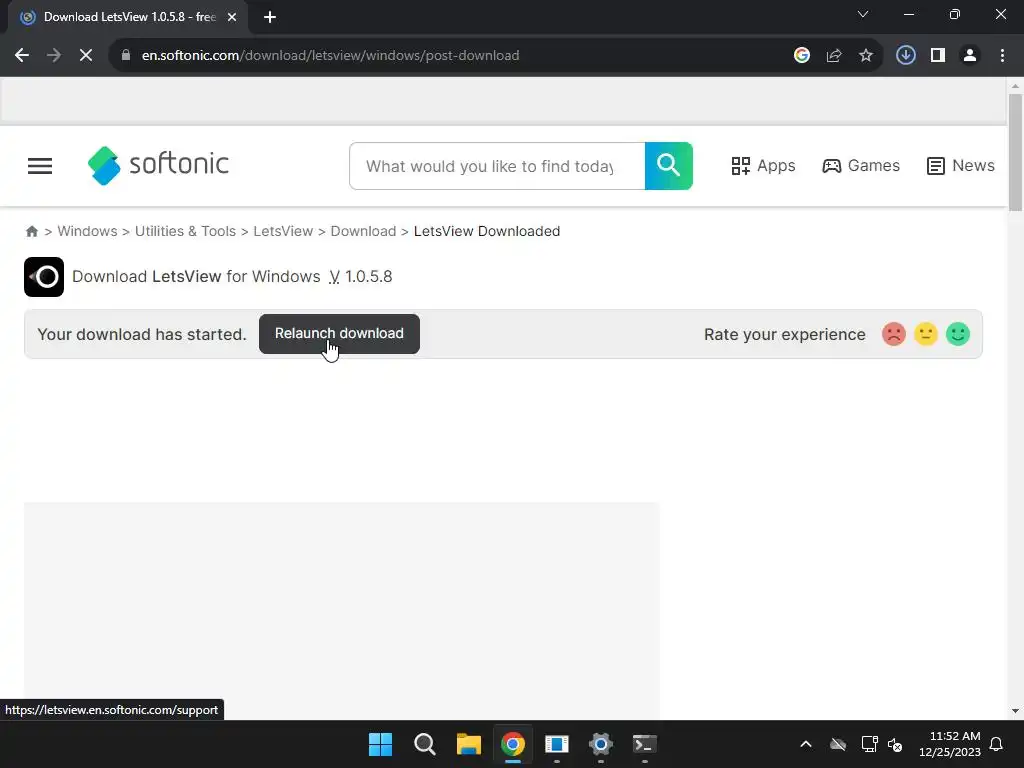Toggle the Chrome side panel
This screenshot has width=1024, height=768.
click(x=938, y=56)
